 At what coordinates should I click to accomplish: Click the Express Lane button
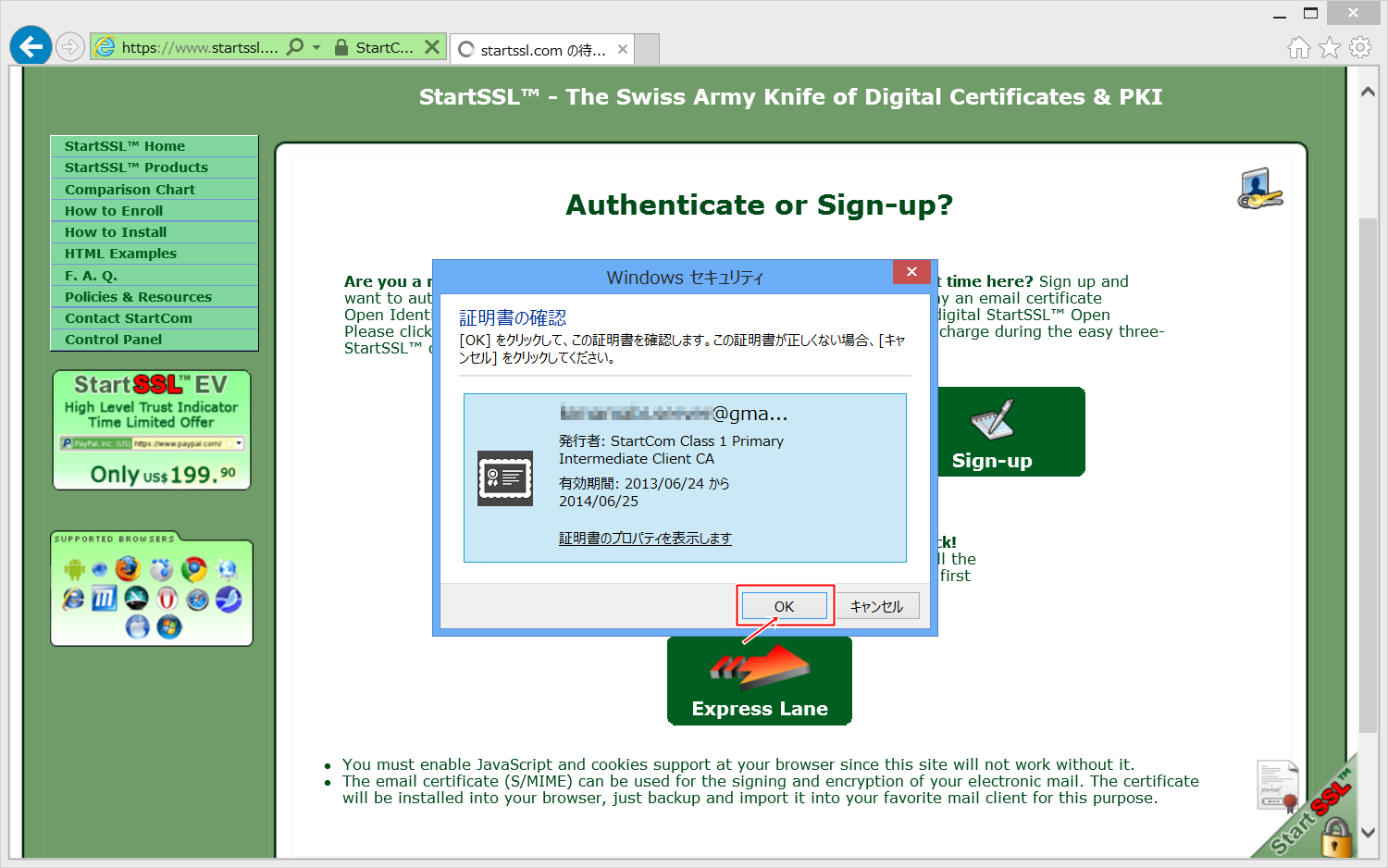pos(759,682)
